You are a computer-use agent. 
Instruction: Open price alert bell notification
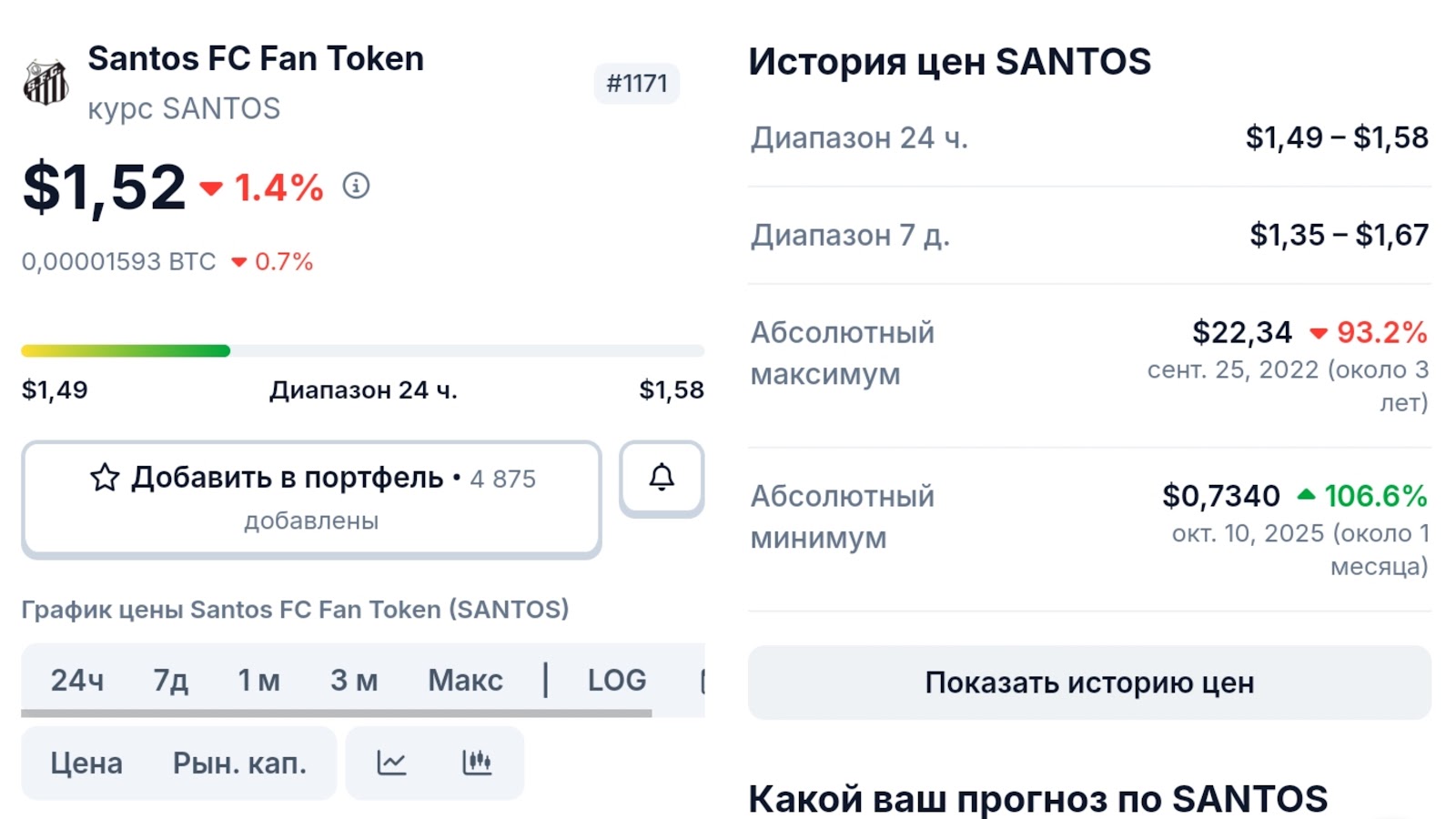click(661, 477)
